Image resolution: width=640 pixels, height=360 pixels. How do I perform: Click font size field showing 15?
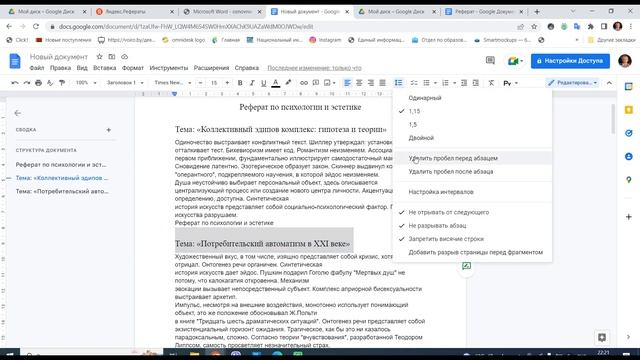214,83
